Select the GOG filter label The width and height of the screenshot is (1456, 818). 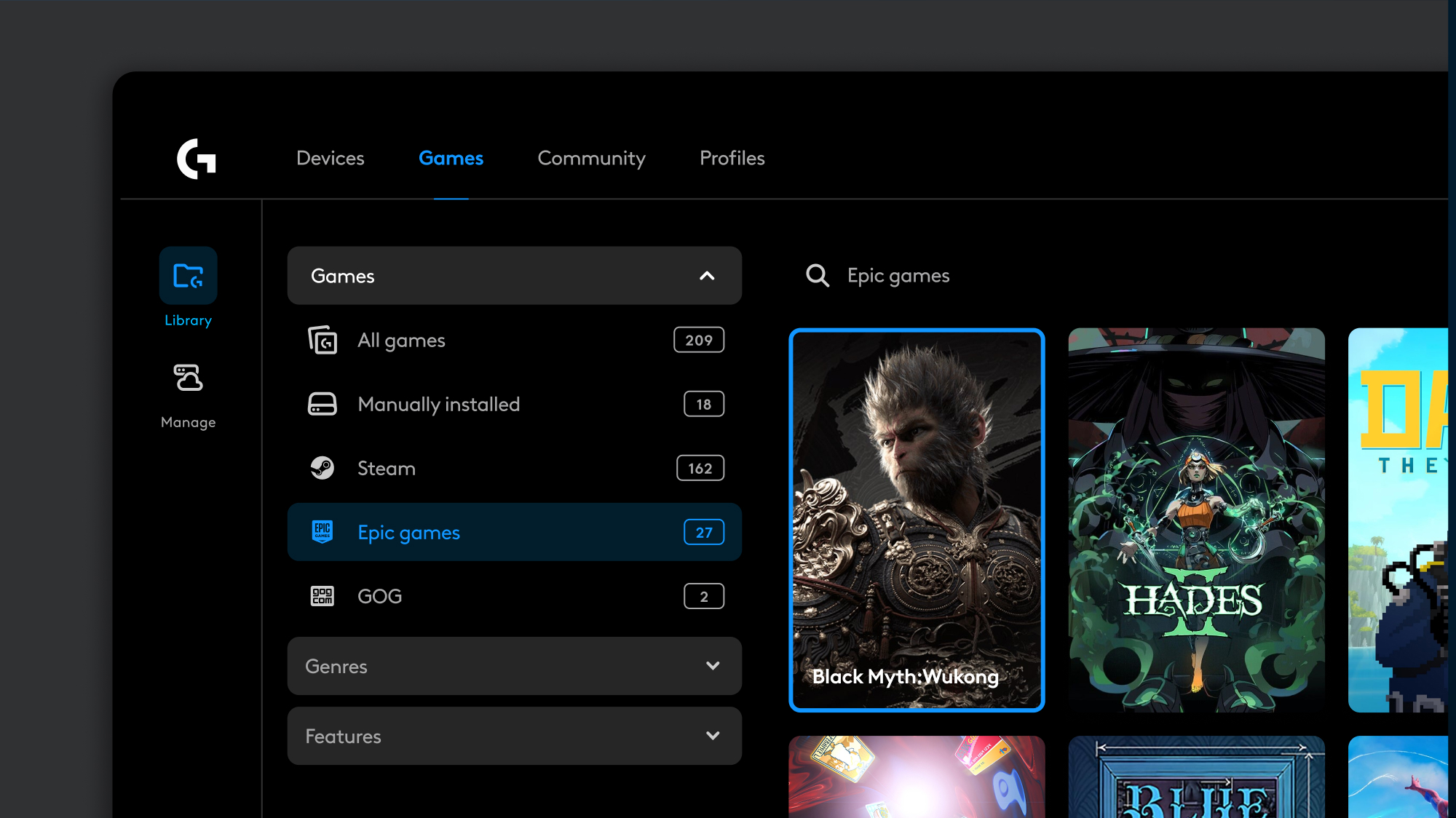point(380,596)
